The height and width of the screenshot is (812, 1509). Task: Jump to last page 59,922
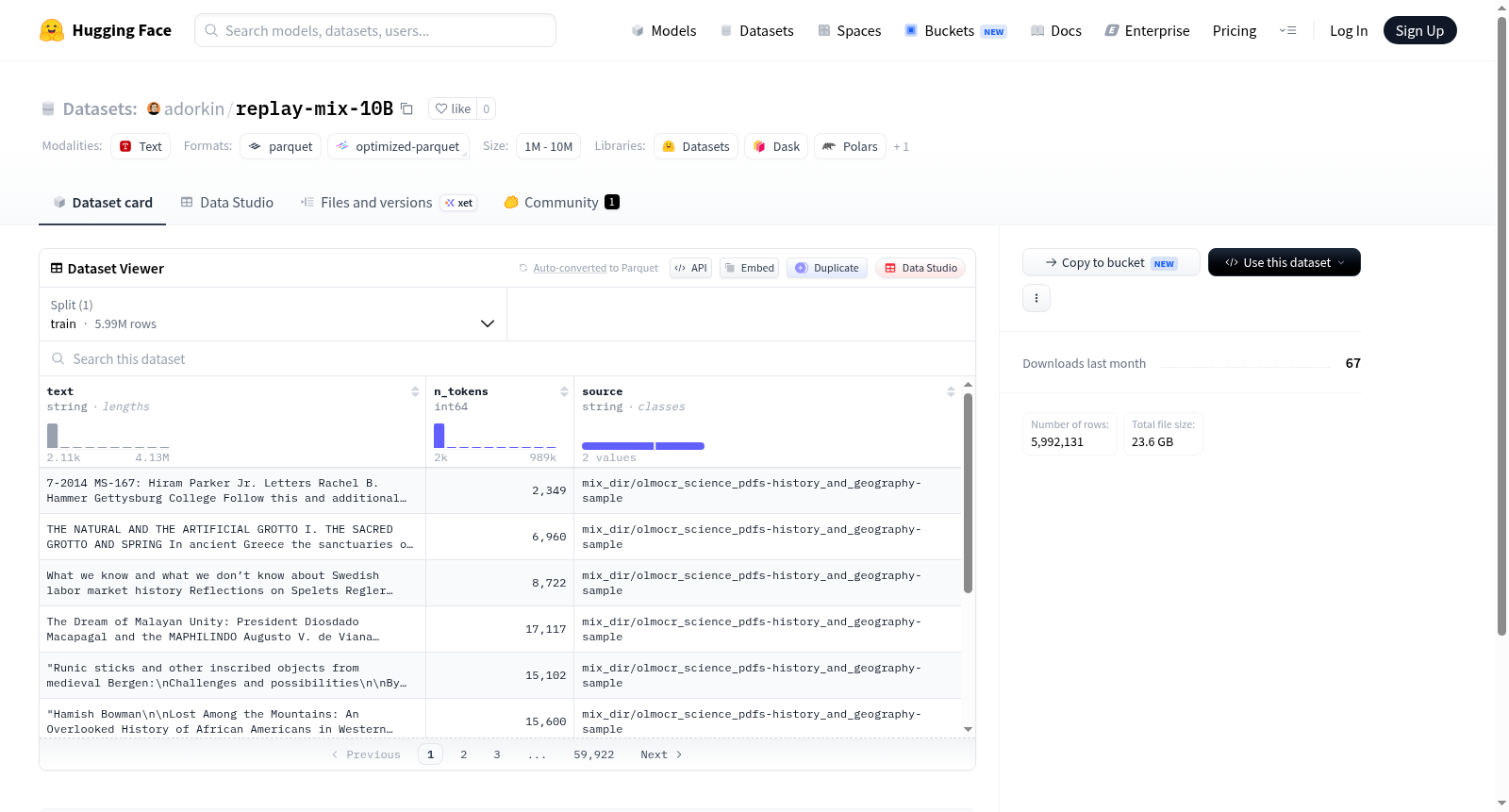pos(593,754)
